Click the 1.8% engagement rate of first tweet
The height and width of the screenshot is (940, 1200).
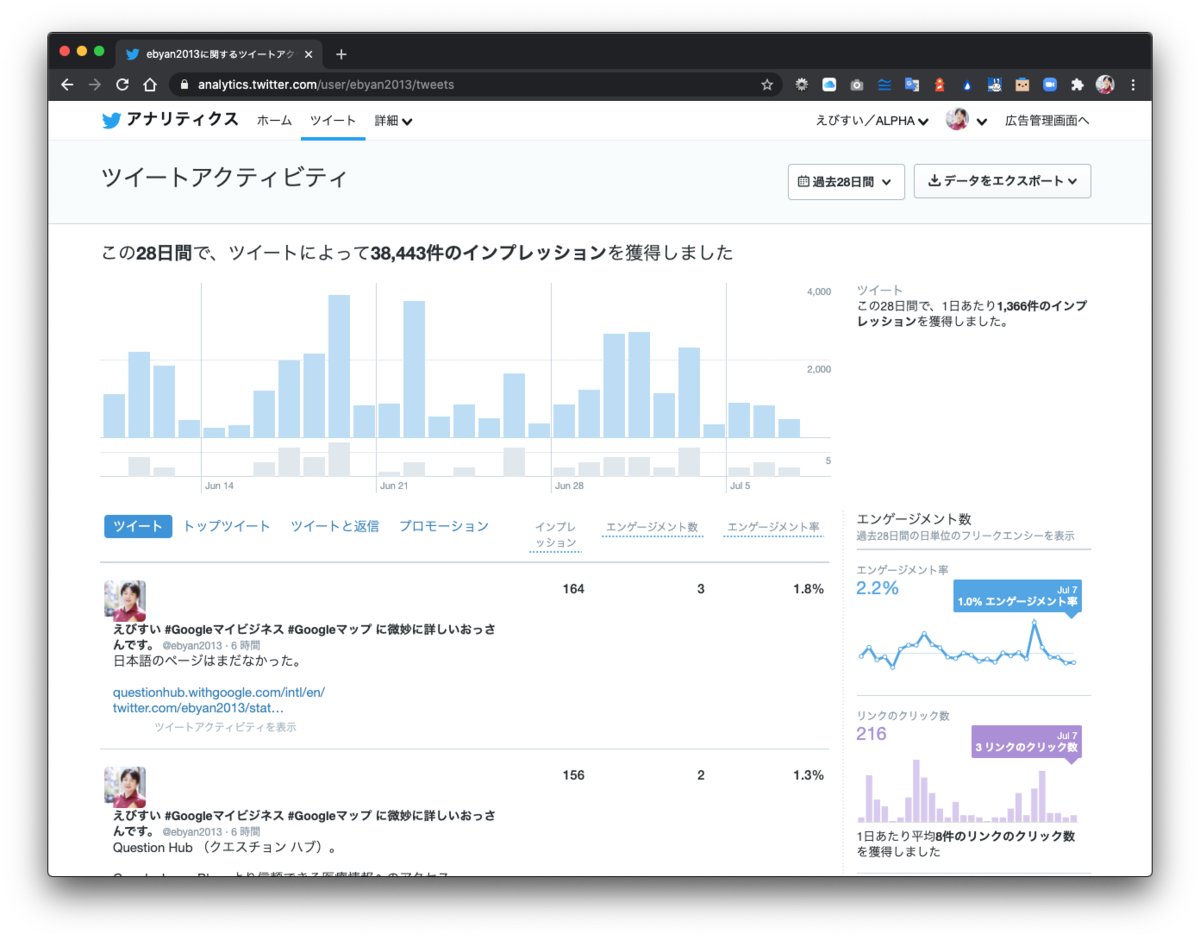(808, 589)
